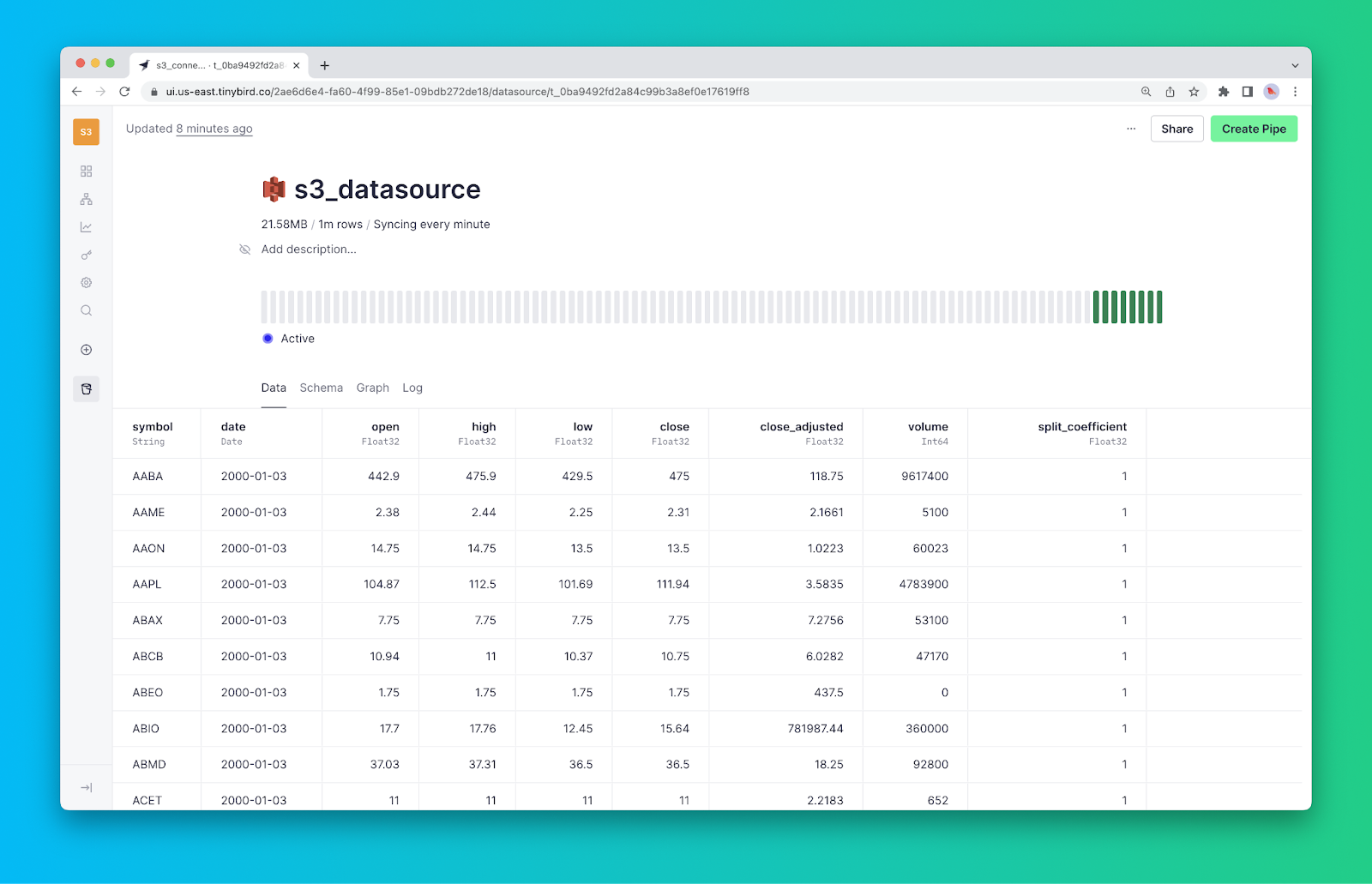Expand the collapsed sidebar arrow
Viewport: 1372px width, 884px height.
pos(86,788)
